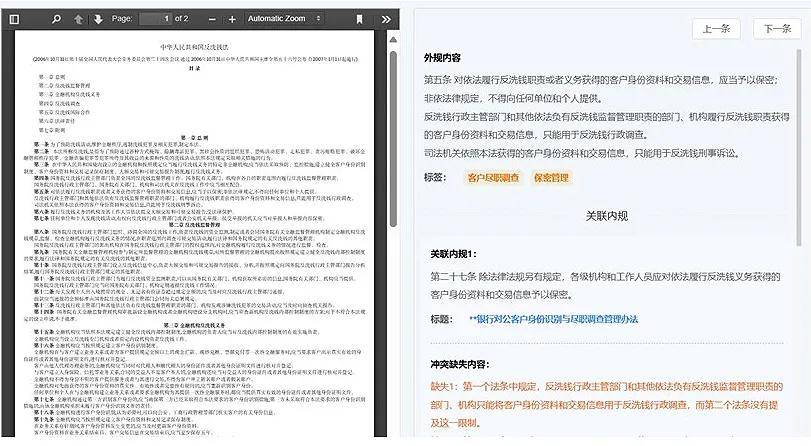The image size is (811, 446).
Task: Open the 银行对公客户身份识别与尽职调查管理办法 link
Action: tap(553, 319)
